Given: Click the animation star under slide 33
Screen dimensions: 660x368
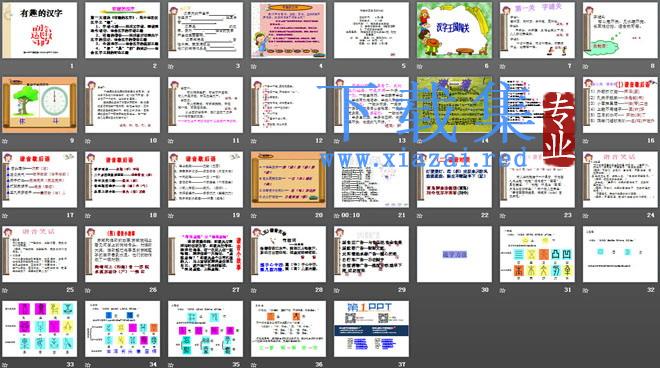Looking at the screenshot, I should (5, 365).
